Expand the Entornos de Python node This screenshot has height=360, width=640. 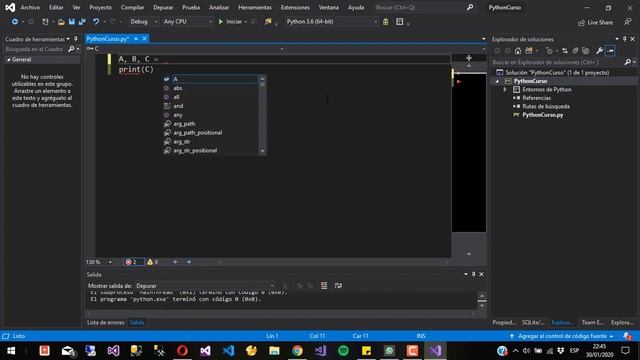pos(505,89)
